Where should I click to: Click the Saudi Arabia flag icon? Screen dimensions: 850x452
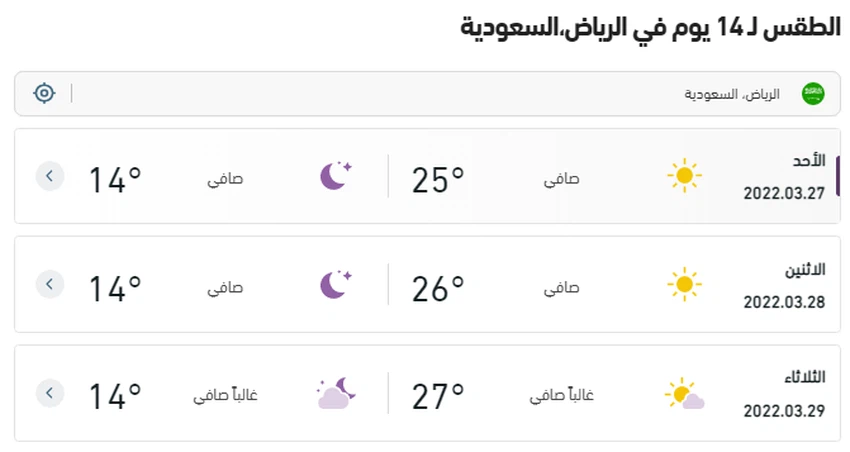(x=813, y=94)
